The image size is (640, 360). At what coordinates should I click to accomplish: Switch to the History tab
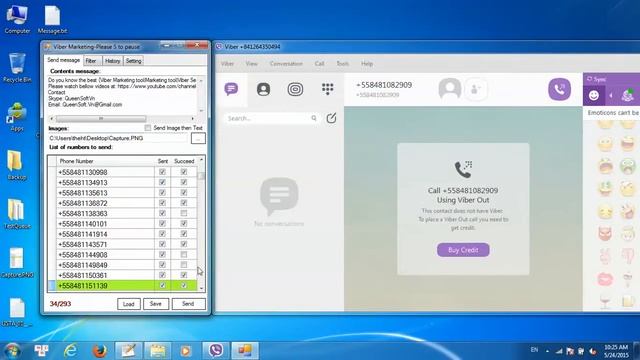point(113,61)
